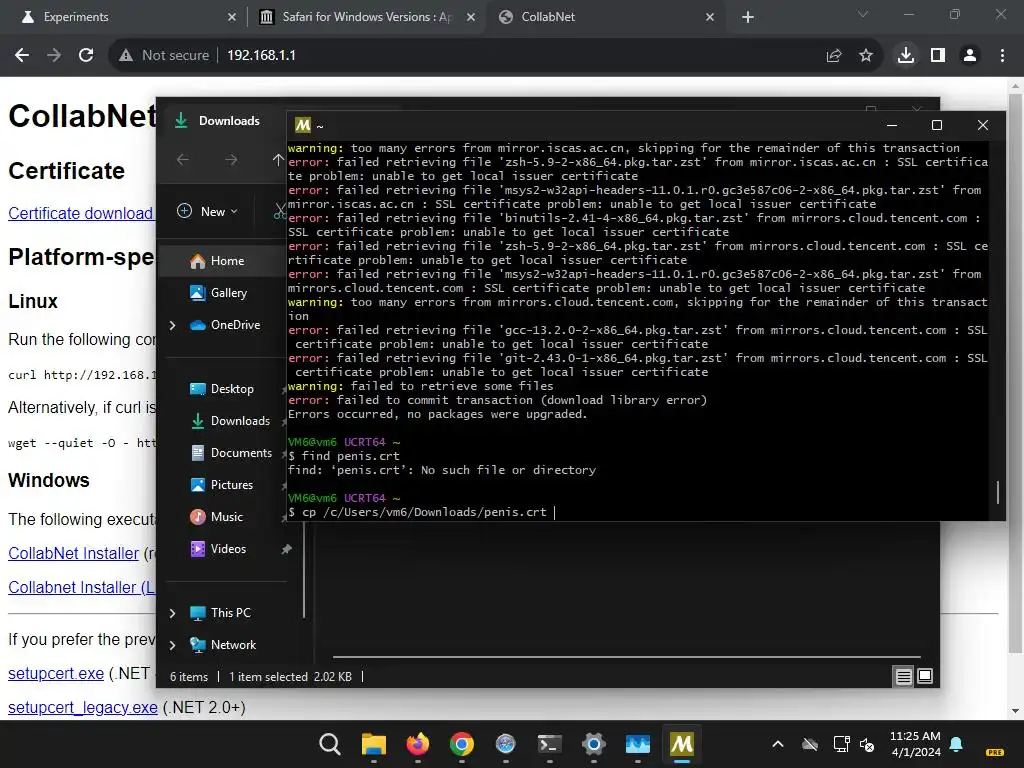Share this page icon in address bar
1024x768 pixels.
[x=834, y=56]
